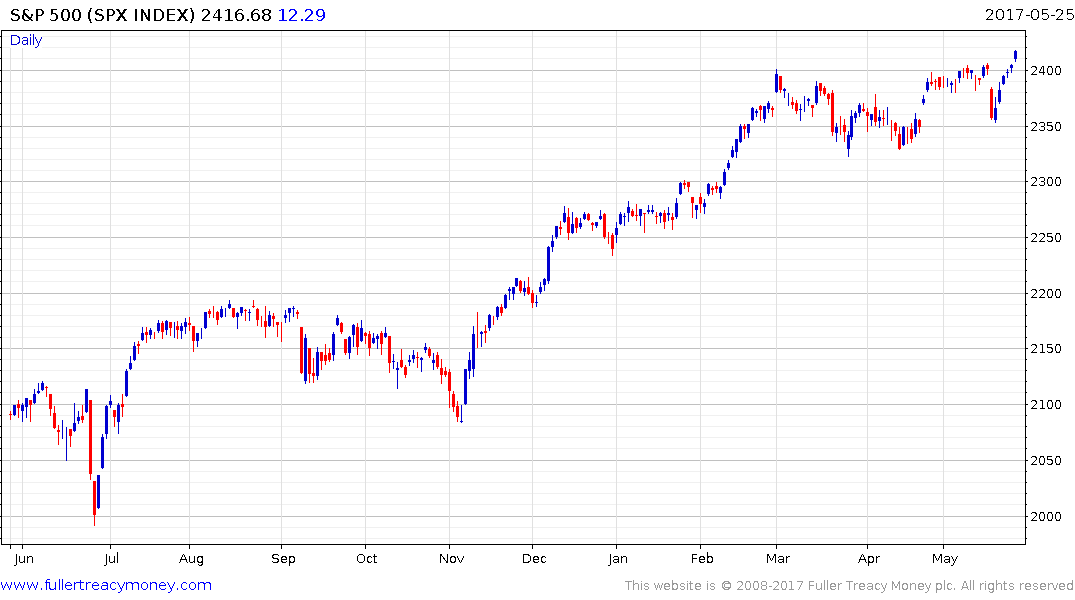This screenshot has width=1075, height=600.
Task: Click the 'Jul' month axis label
Action: [x=111, y=559]
